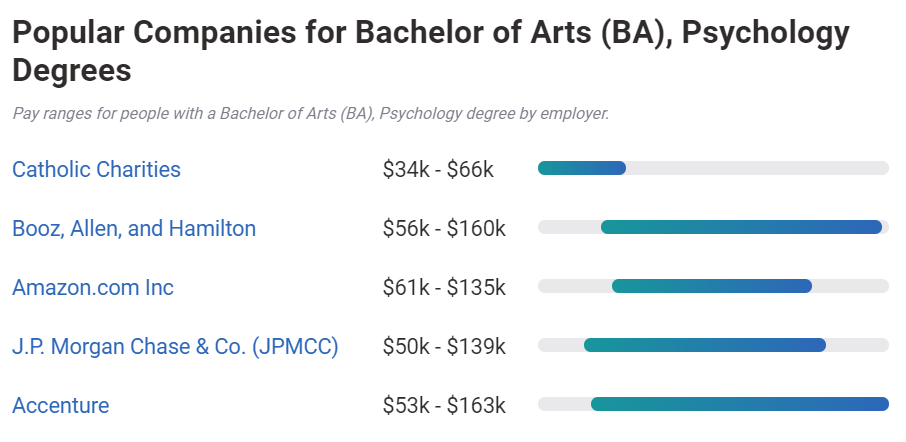The width and height of the screenshot is (906, 442).
Task: Visit the J.P. Morgan Chase & Co. link
Action: (x=175, y=347)
